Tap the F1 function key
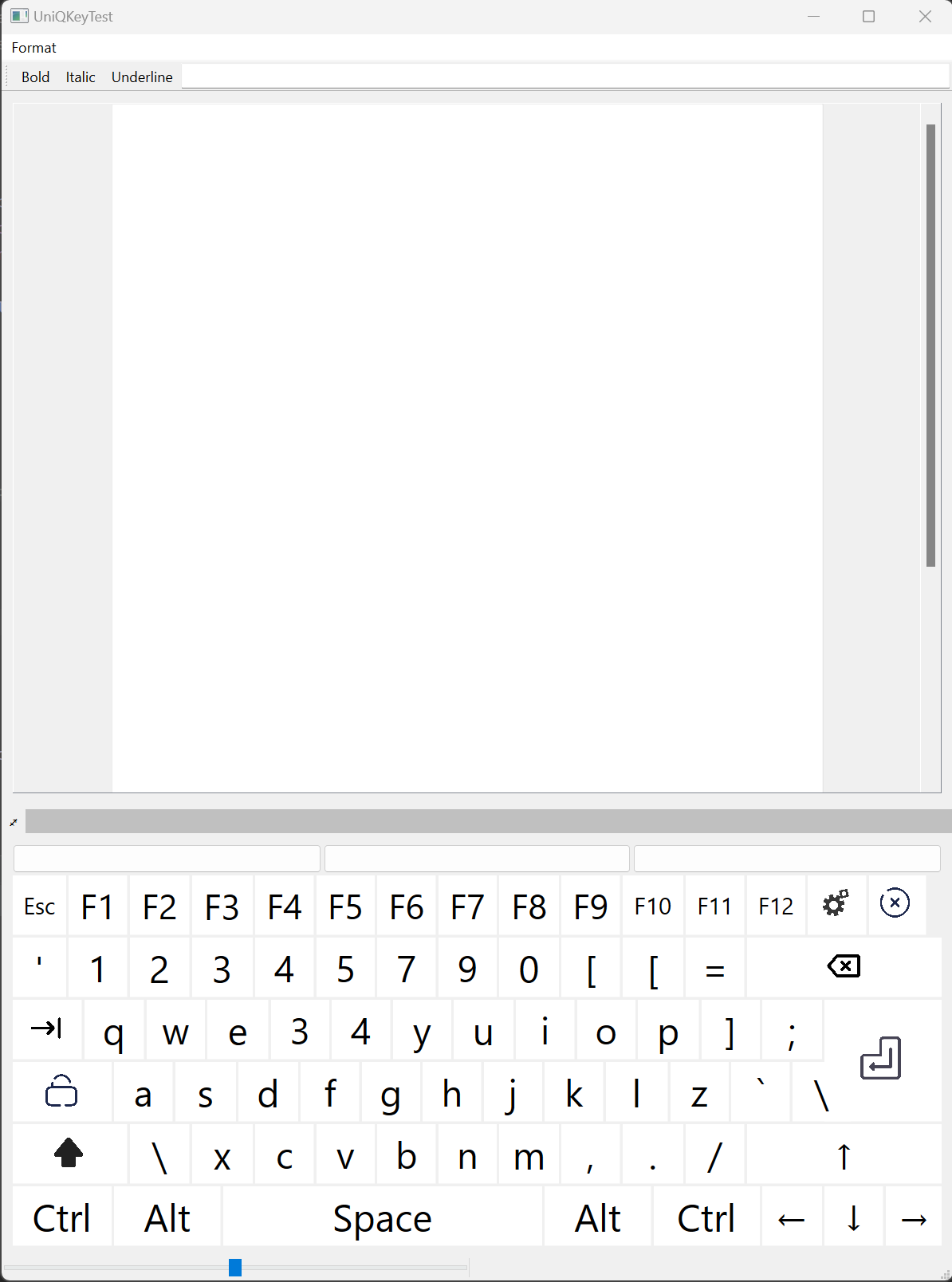The height and width of the screenshot is (1282, 952). click(x=98, y=906)
